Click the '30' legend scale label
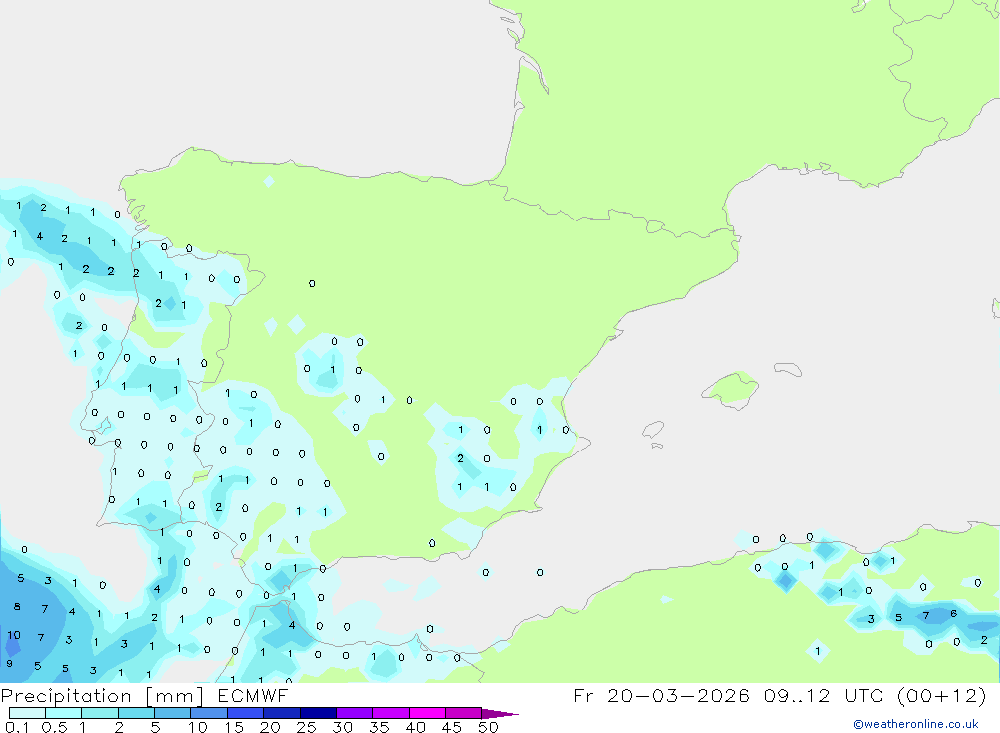The image size is (1000, 733). pyautogui.click(x=342, y=727)
